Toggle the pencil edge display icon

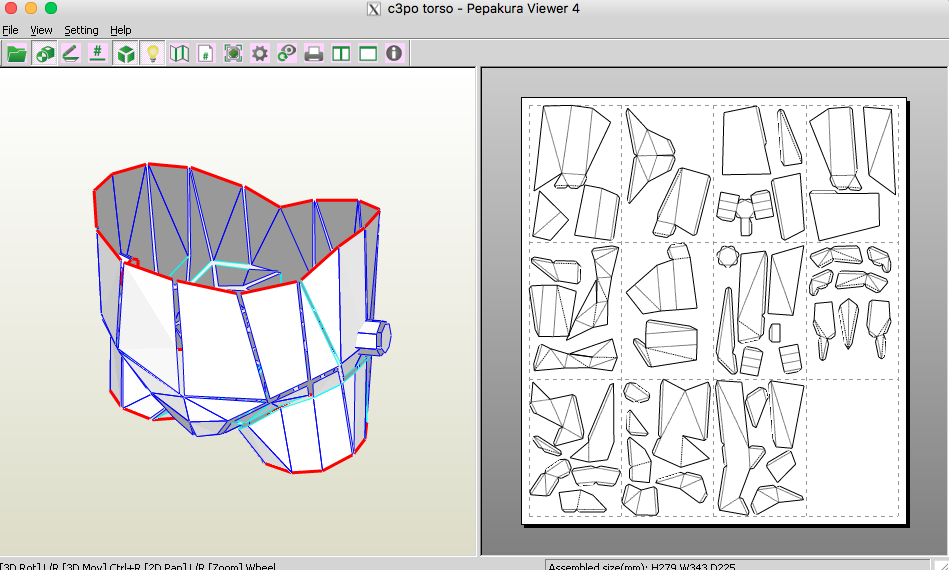tap(71, 54)
